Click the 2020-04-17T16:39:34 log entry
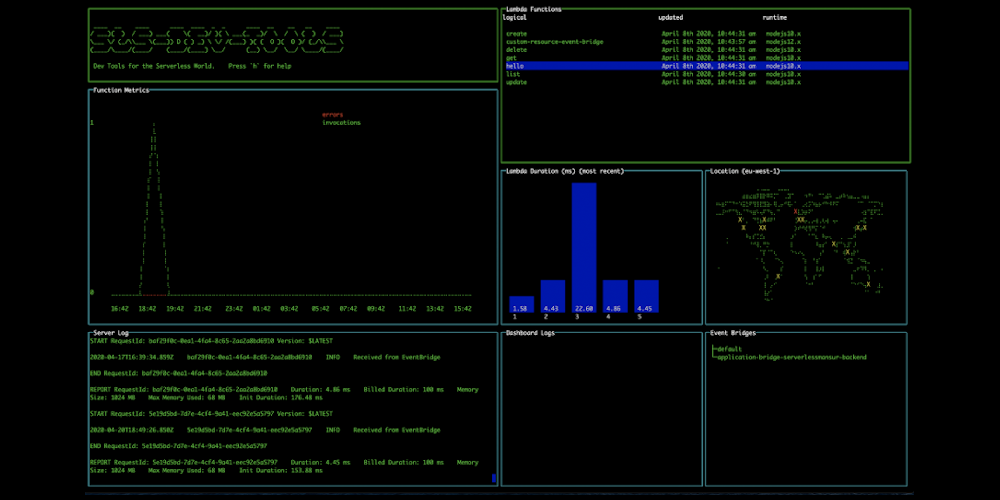The image size is (1000, 500). pyautogui.click(x=265, y=358)
